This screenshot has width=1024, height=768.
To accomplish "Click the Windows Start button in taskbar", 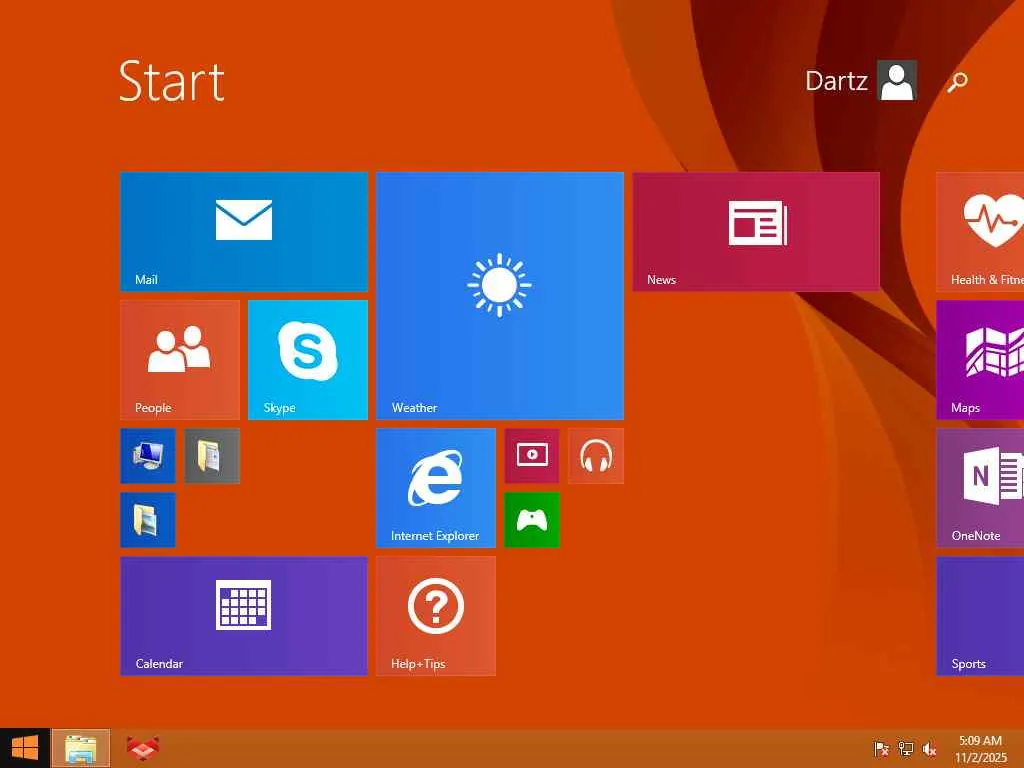I will coord(25,748).
